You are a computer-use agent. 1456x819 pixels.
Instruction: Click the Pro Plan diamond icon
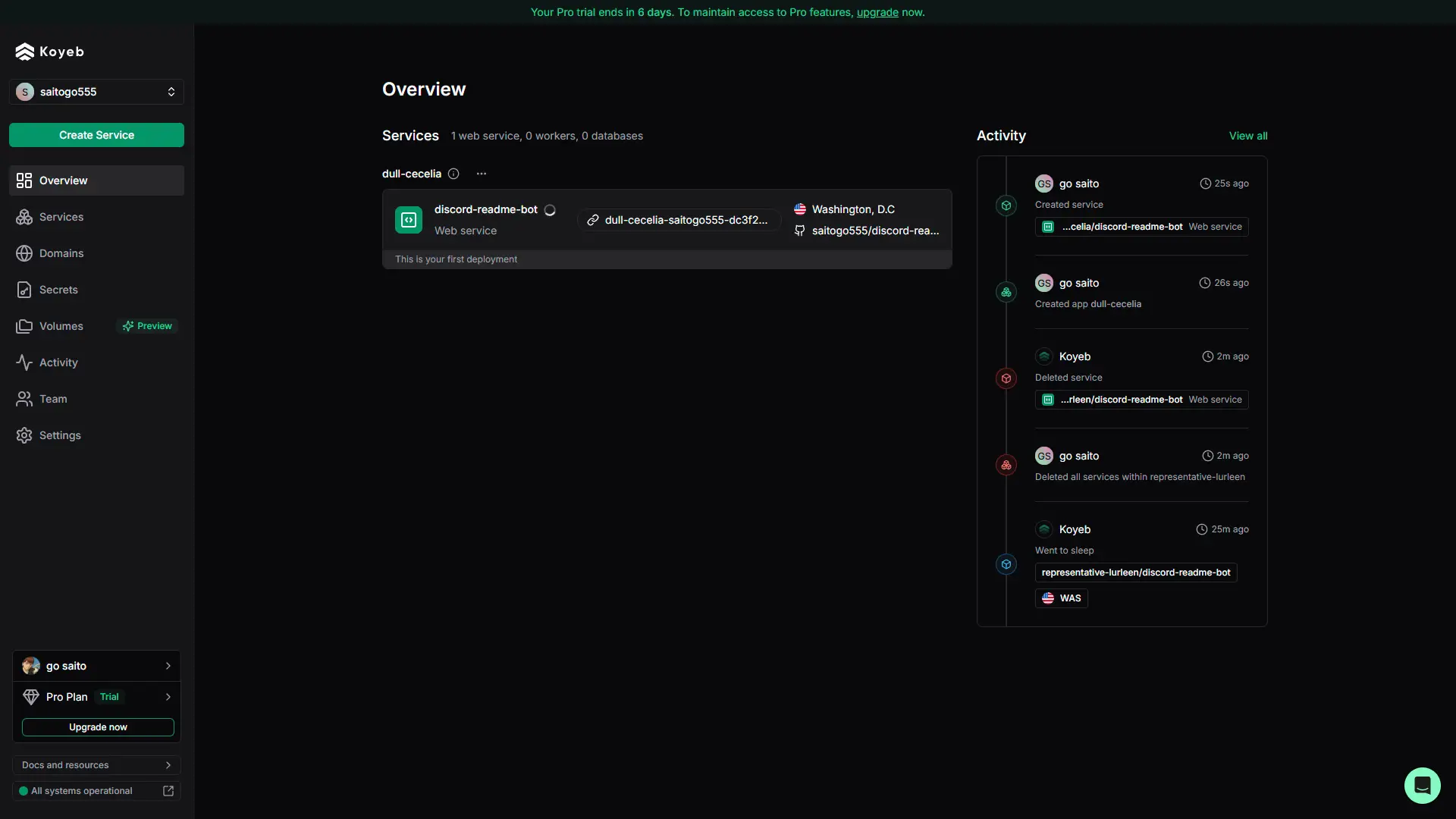[31, 697]
